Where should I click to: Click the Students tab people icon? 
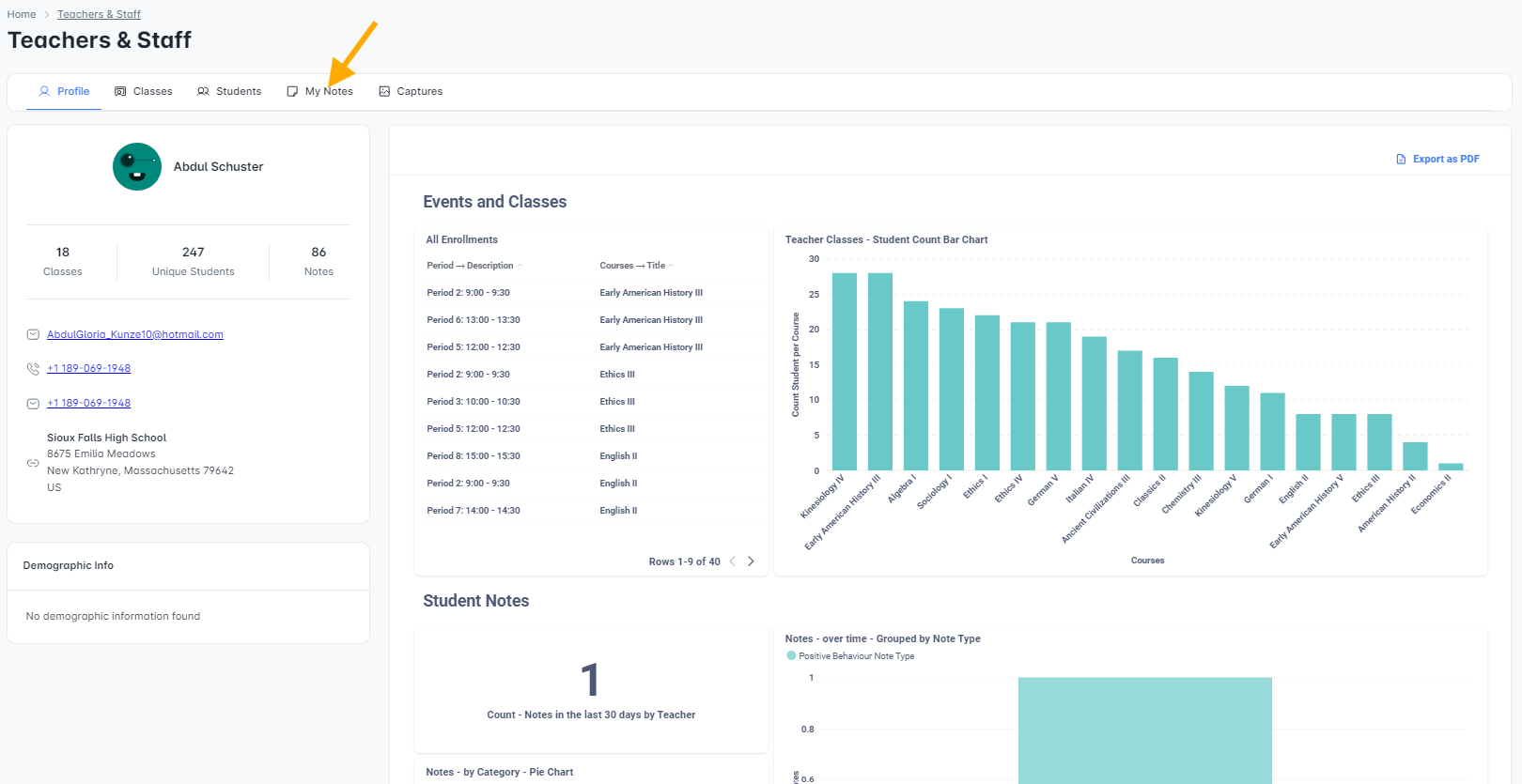coord(203,91)
